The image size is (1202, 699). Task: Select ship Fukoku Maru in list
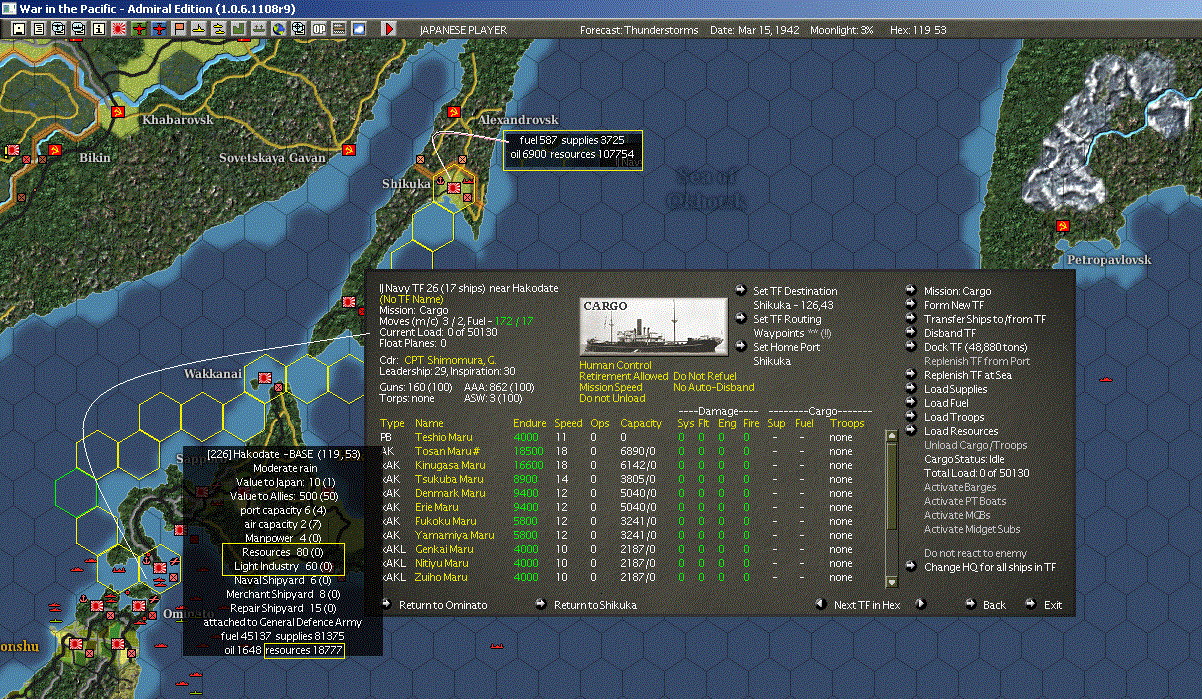(445, 521)
